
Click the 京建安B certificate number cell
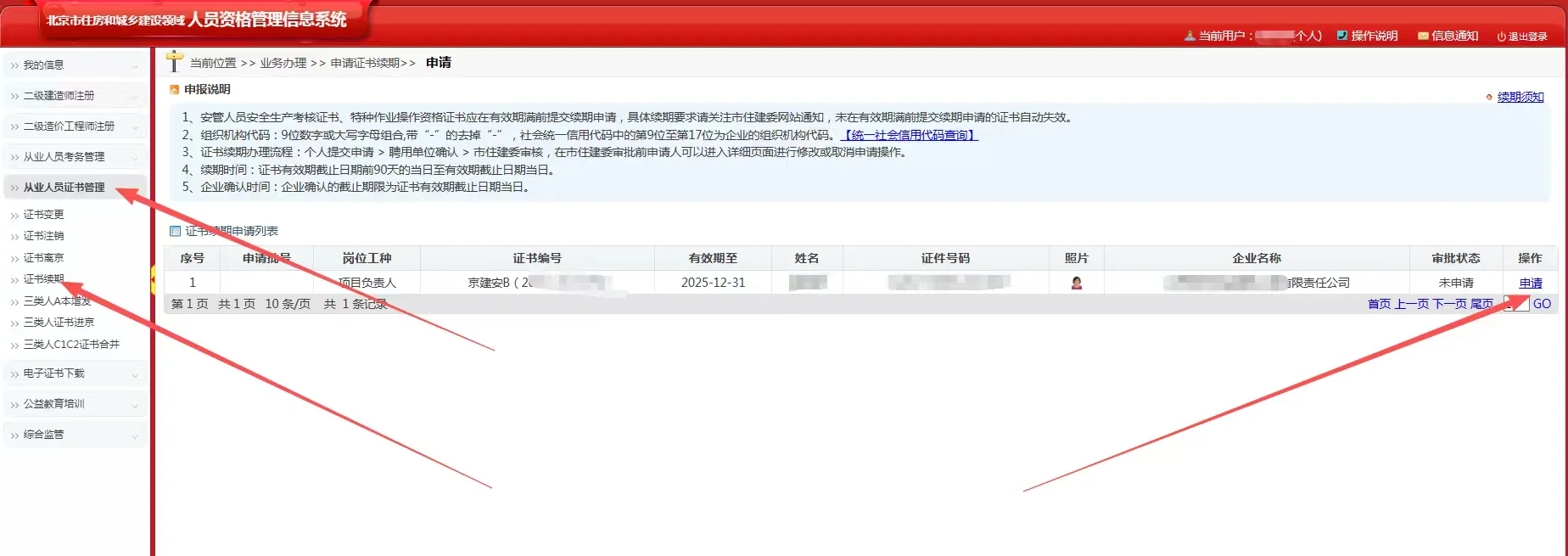click(x=537, y=283)
